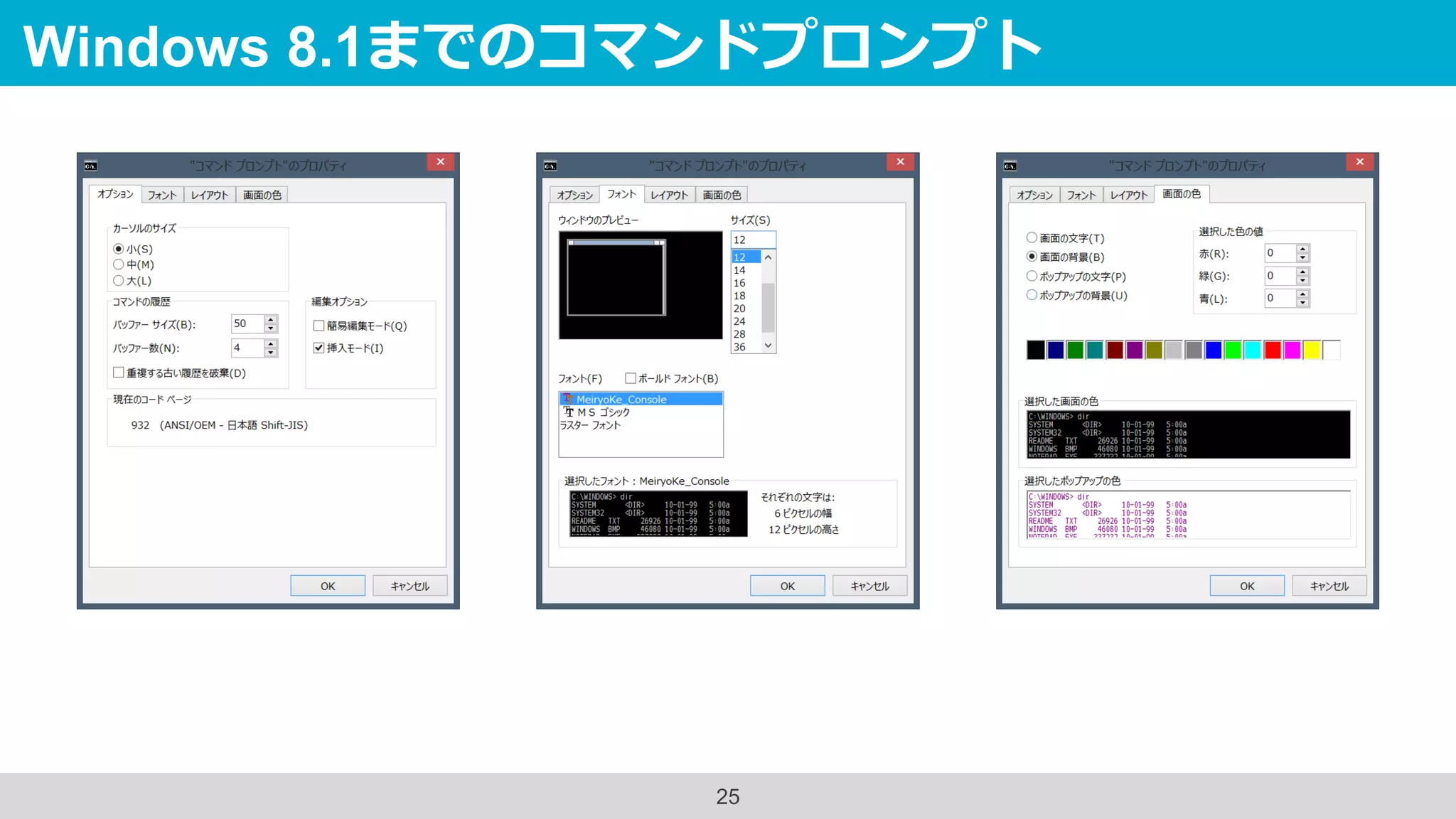Image resolution: width=1456 pixels, height=819 pixels.
Task: Select ラスター フォント in the font list
Action: [x=641, y=425]
